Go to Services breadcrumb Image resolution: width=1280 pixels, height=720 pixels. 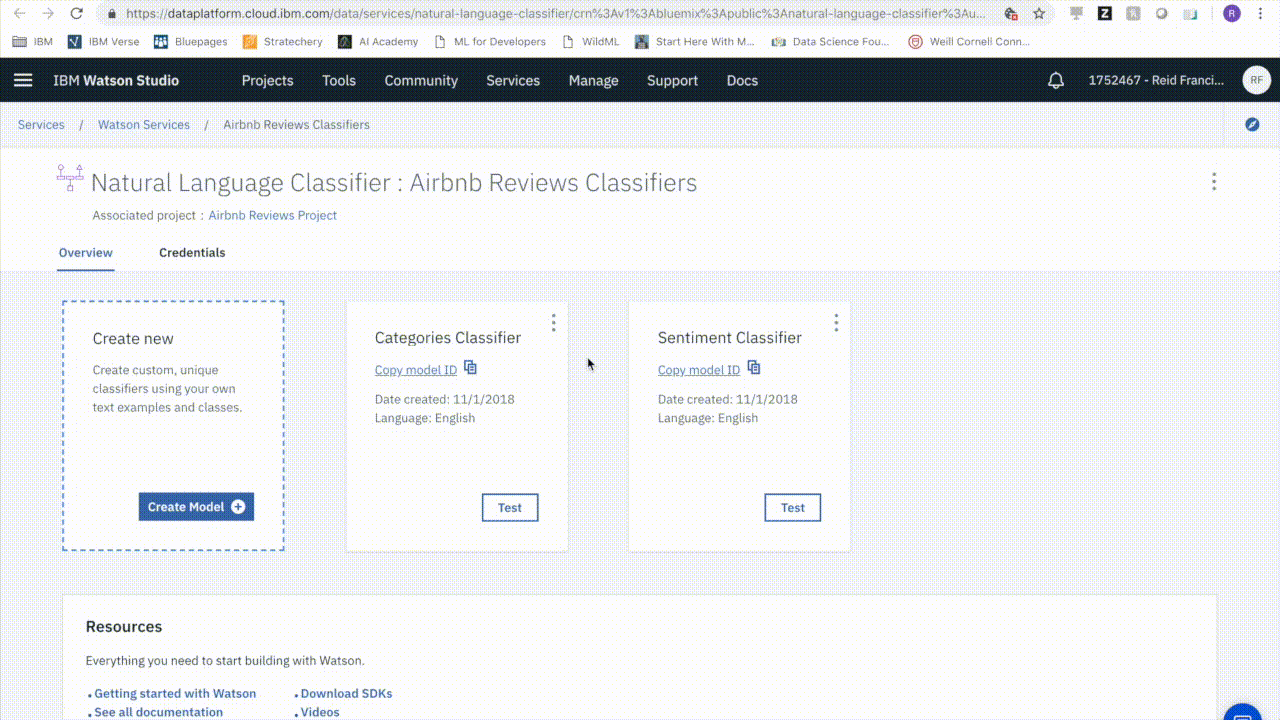pos(41,125)
